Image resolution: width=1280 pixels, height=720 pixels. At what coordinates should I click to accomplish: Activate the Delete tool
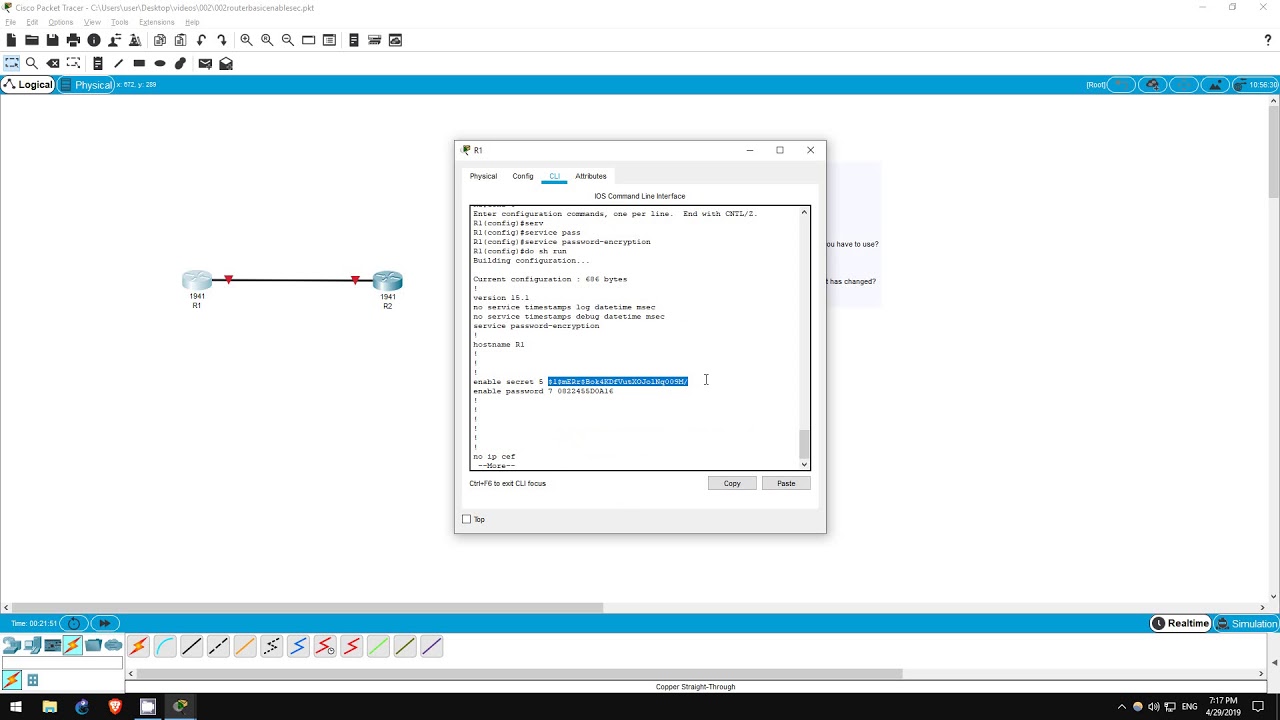(53, 63)
